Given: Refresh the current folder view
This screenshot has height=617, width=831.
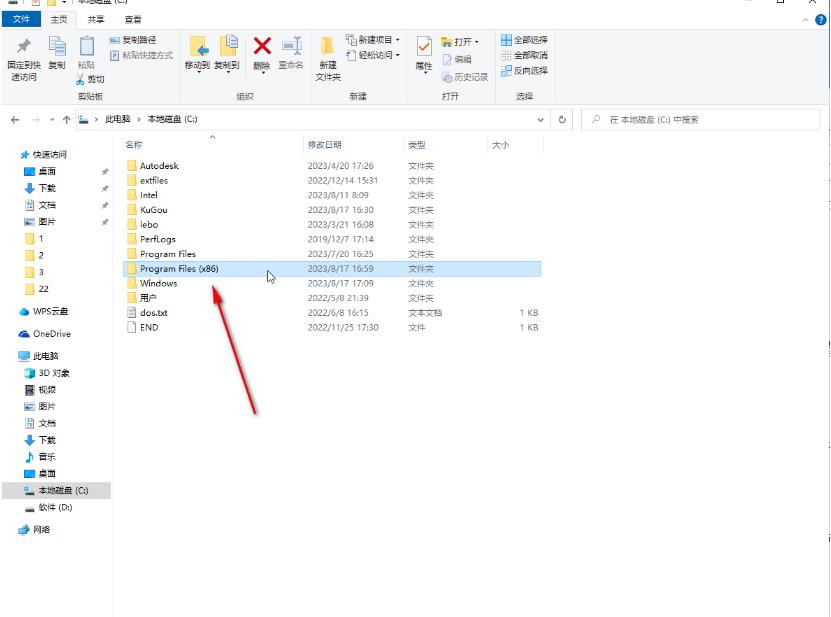Looking at the screenshot, I should pos(562,120).
